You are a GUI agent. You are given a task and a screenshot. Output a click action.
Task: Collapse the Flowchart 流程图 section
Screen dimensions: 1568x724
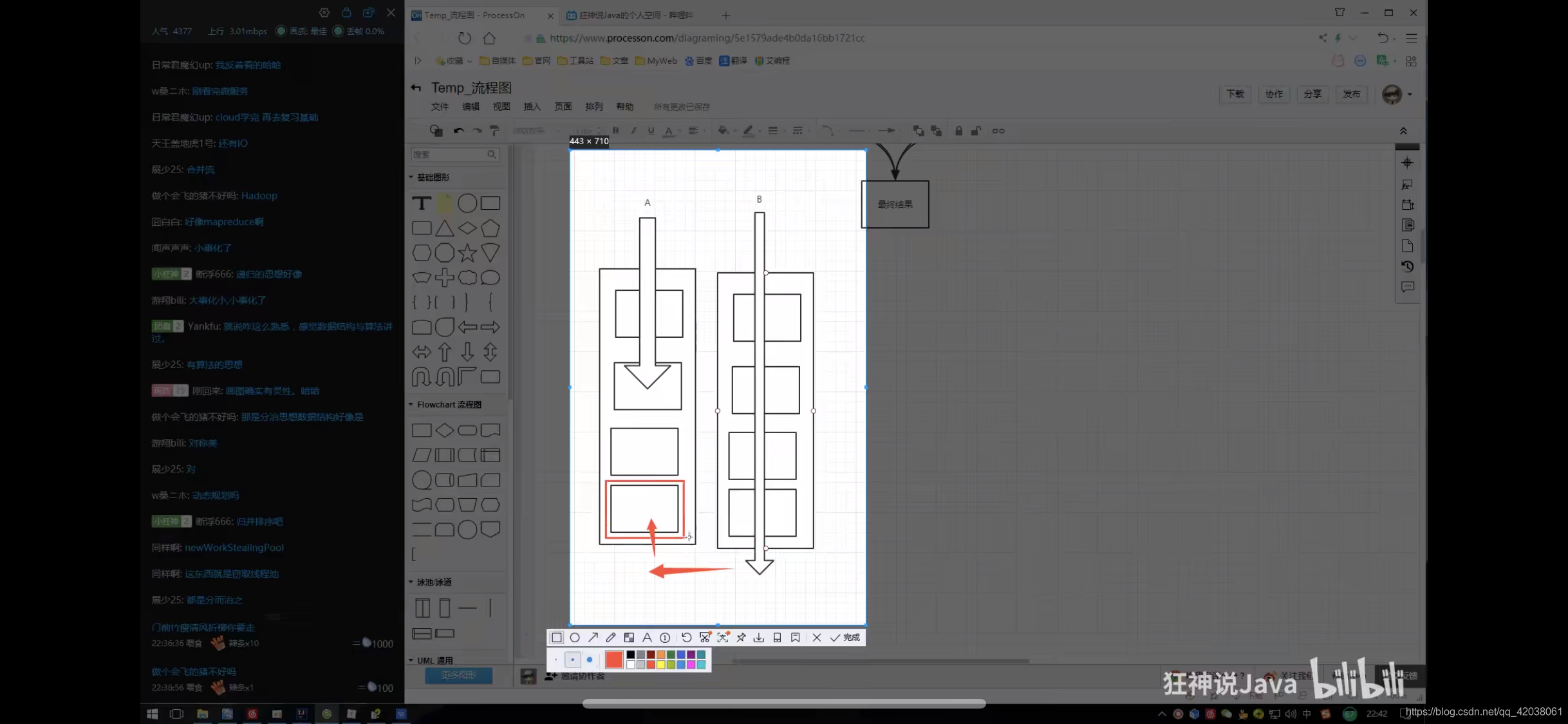[449, 405]
